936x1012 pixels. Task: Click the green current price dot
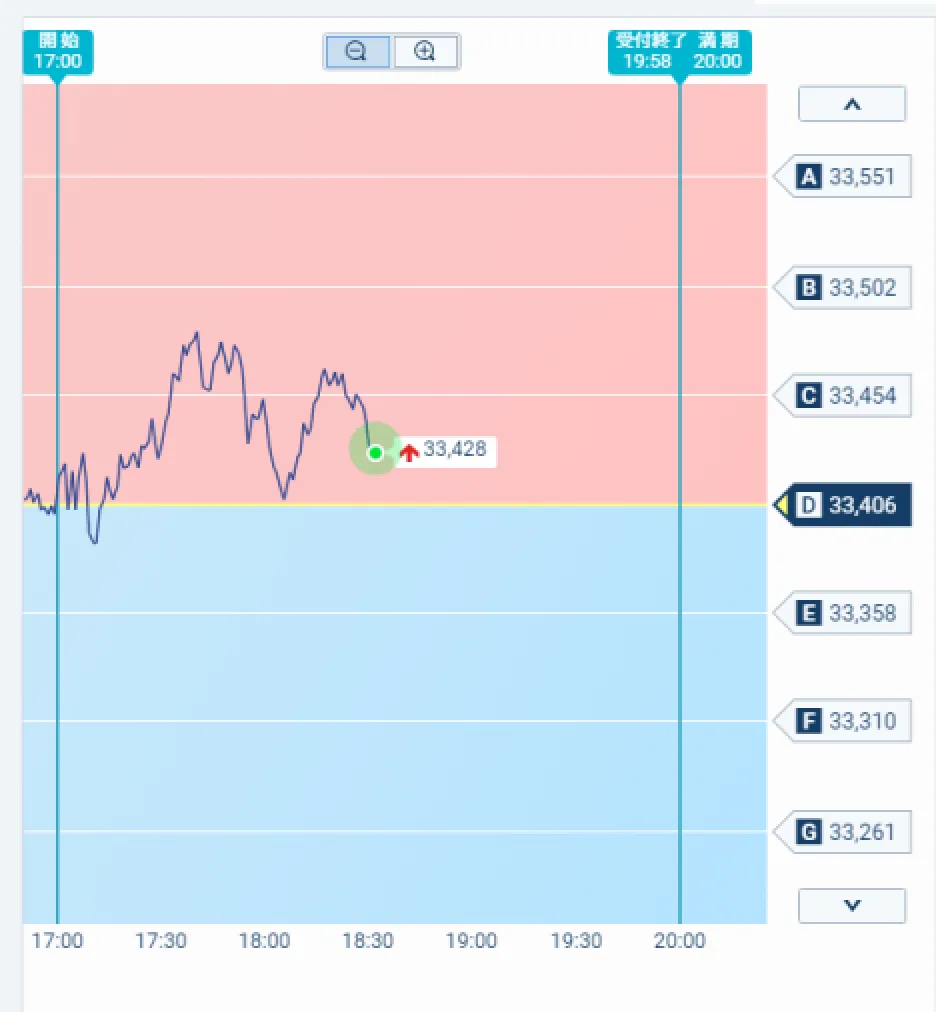375,453
